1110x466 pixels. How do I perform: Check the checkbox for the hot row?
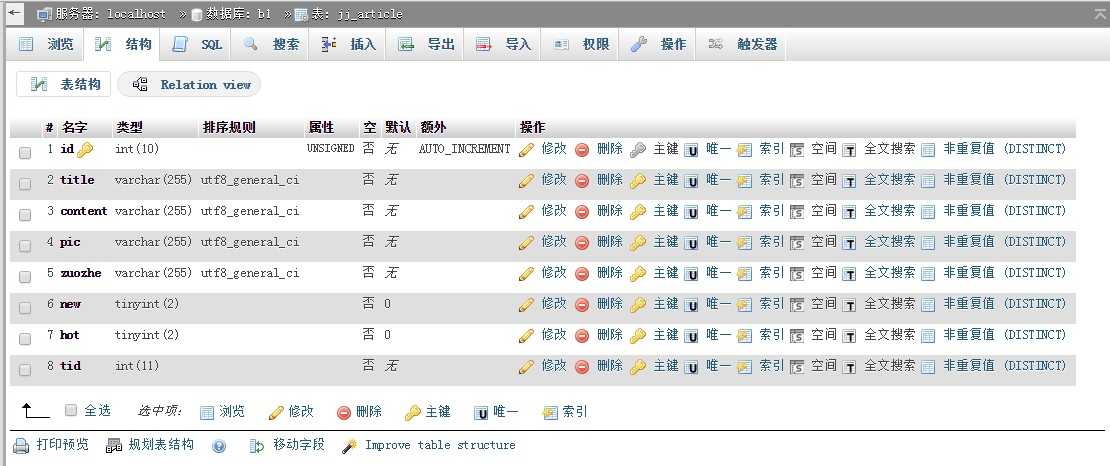point(25,339)
